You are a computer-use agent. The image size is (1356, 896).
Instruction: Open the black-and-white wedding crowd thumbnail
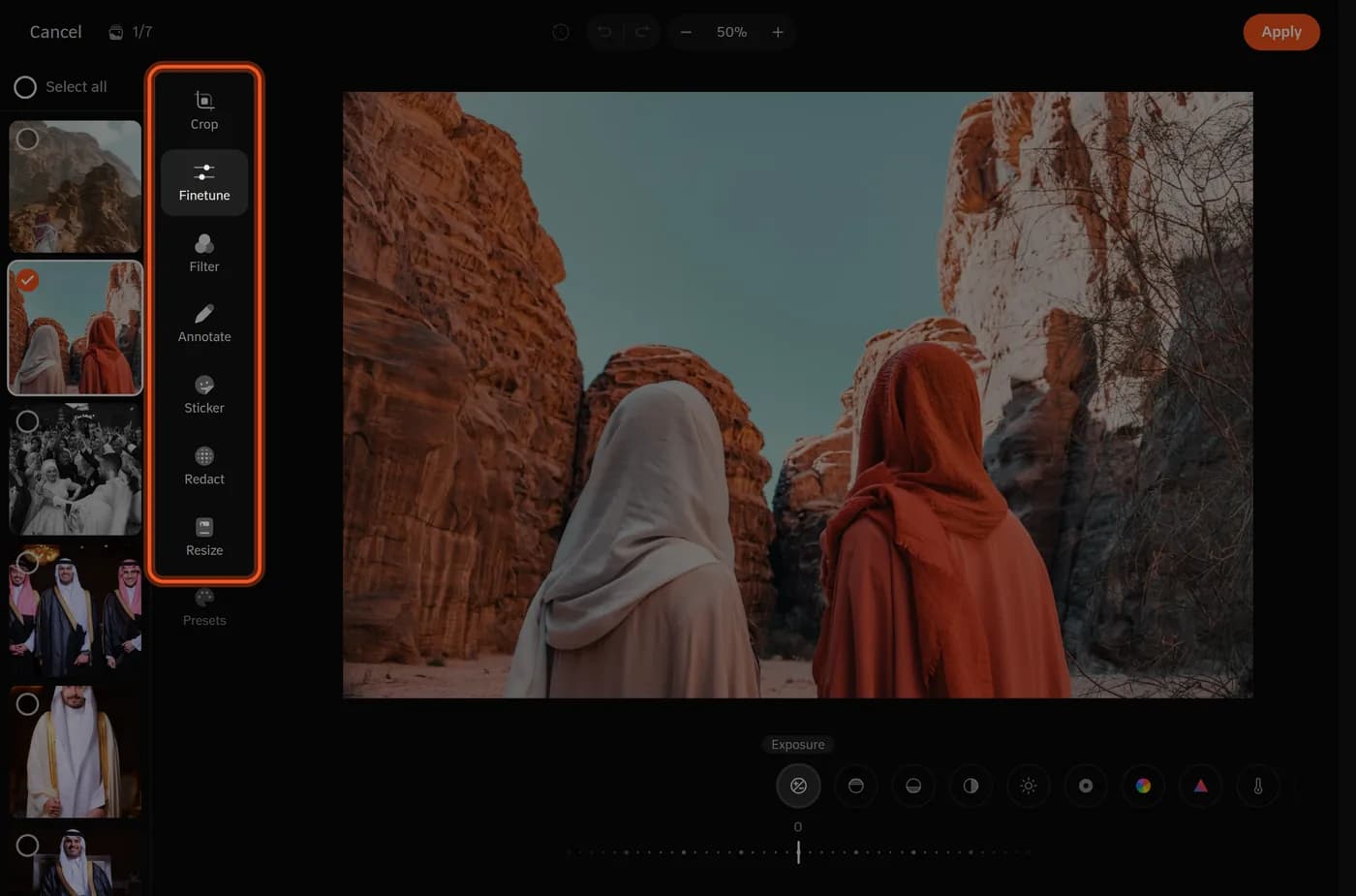[76, 469]
